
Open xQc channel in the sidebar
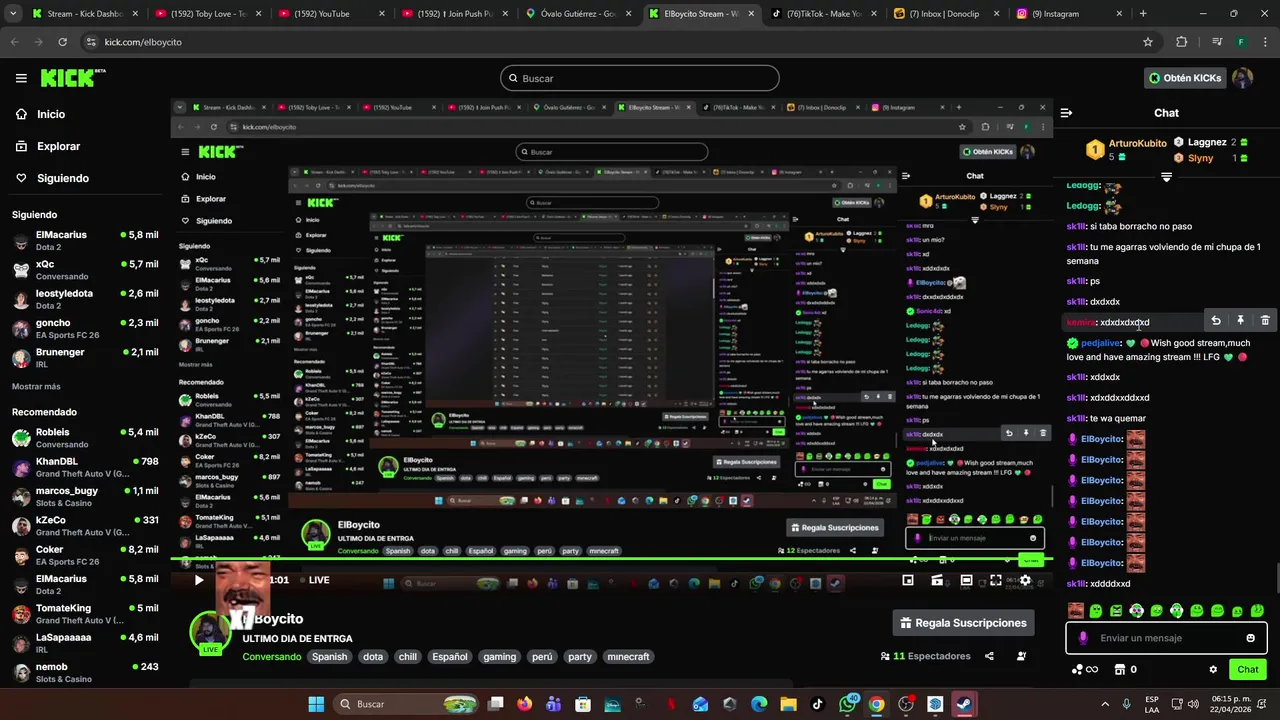coord(85,269)
